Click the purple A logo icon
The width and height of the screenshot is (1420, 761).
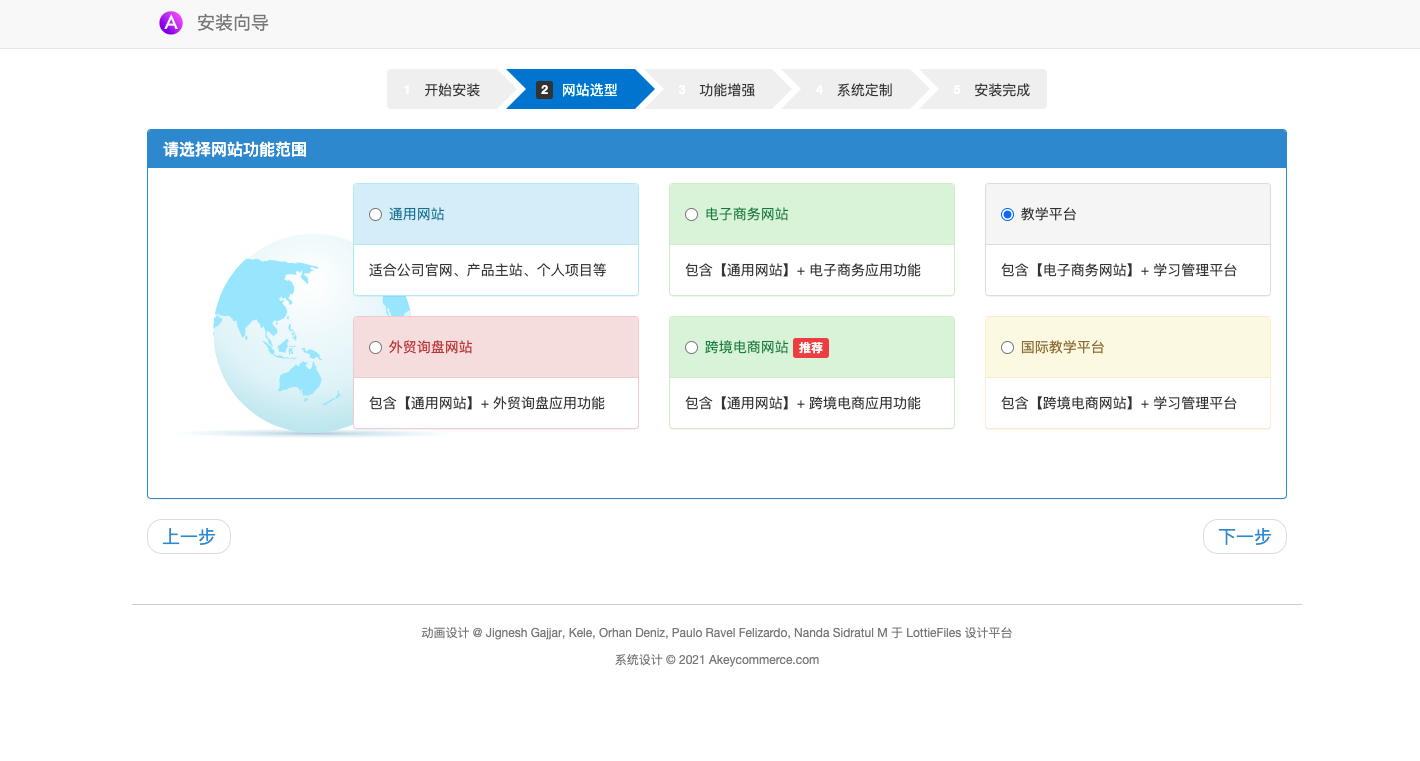pos(171,22)
